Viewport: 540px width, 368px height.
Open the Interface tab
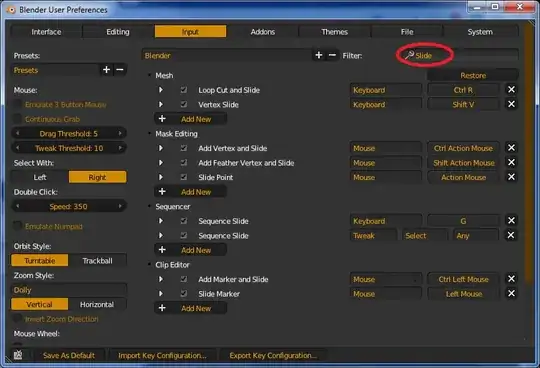pyautogui.click(x=46, y=32)
